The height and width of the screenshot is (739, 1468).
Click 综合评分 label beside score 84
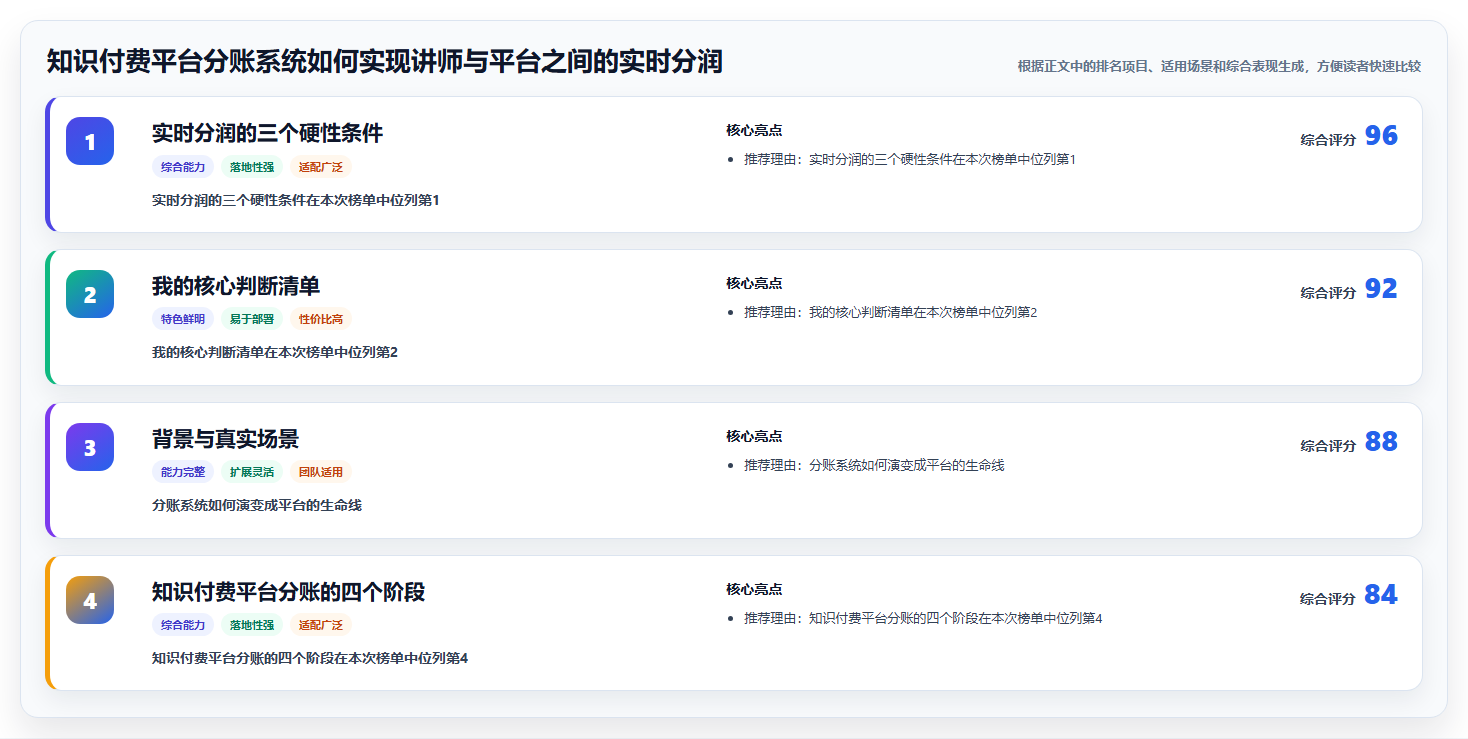click(1328, 599)
